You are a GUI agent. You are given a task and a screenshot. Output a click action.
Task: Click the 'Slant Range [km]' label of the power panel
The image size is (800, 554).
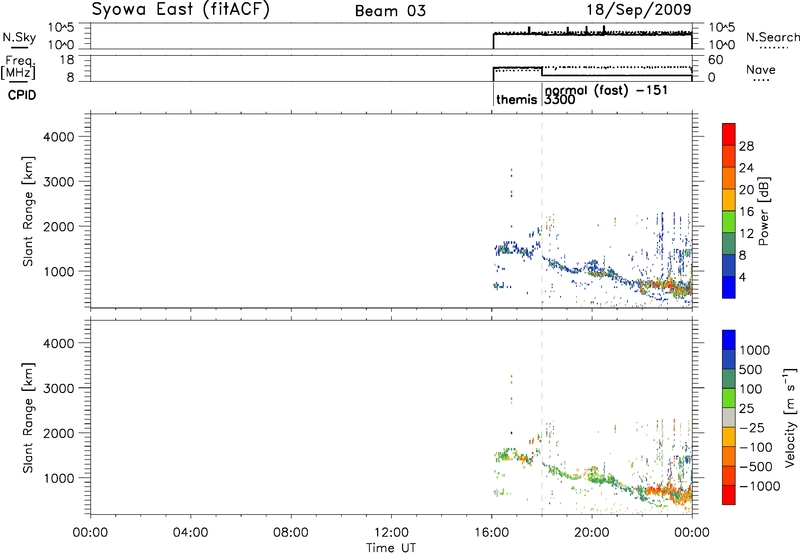tap(28, 211)
